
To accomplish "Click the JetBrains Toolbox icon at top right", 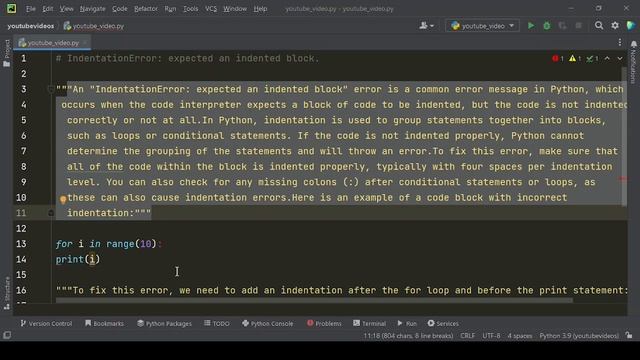I will coord(631,26).
